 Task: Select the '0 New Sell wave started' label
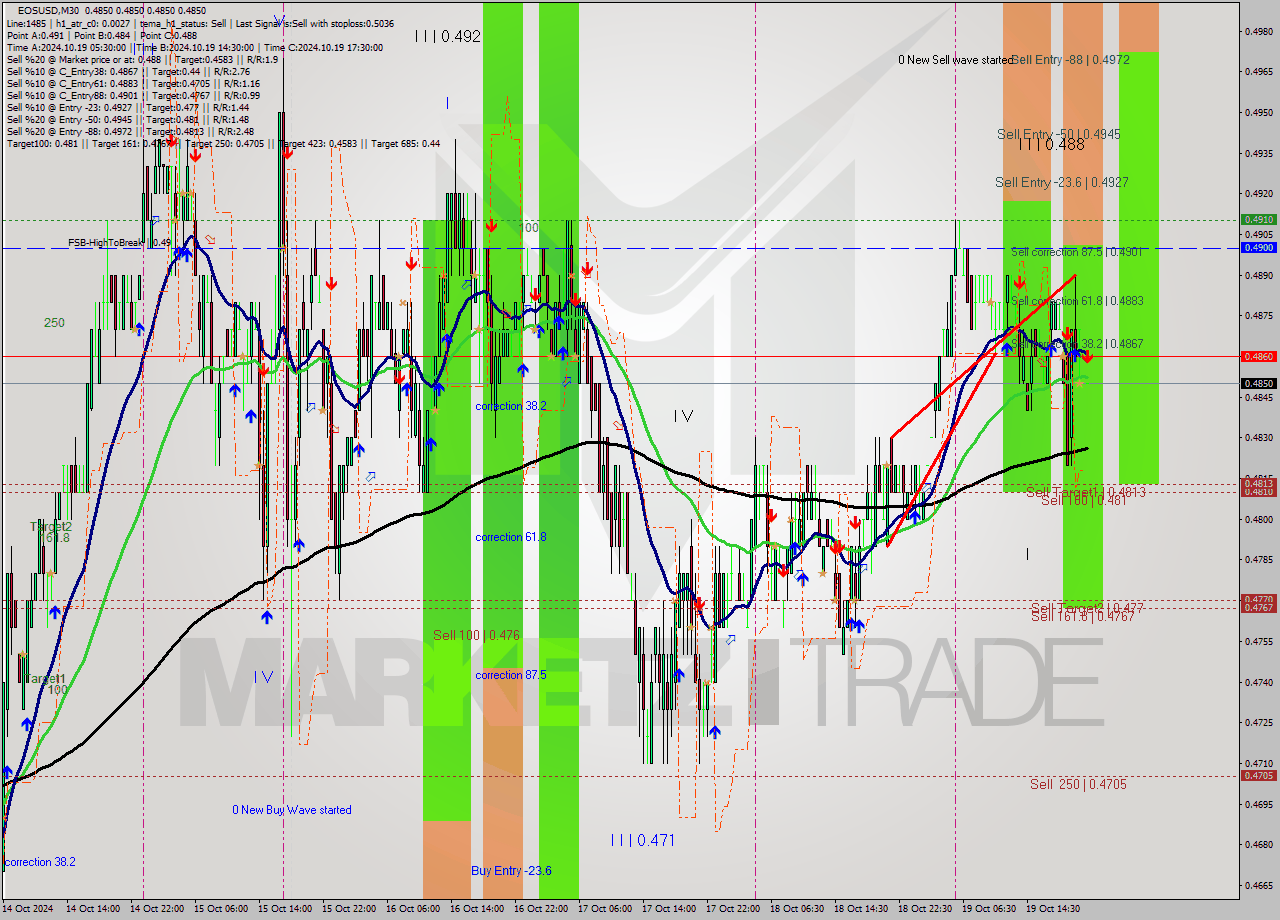pos(955,60)
